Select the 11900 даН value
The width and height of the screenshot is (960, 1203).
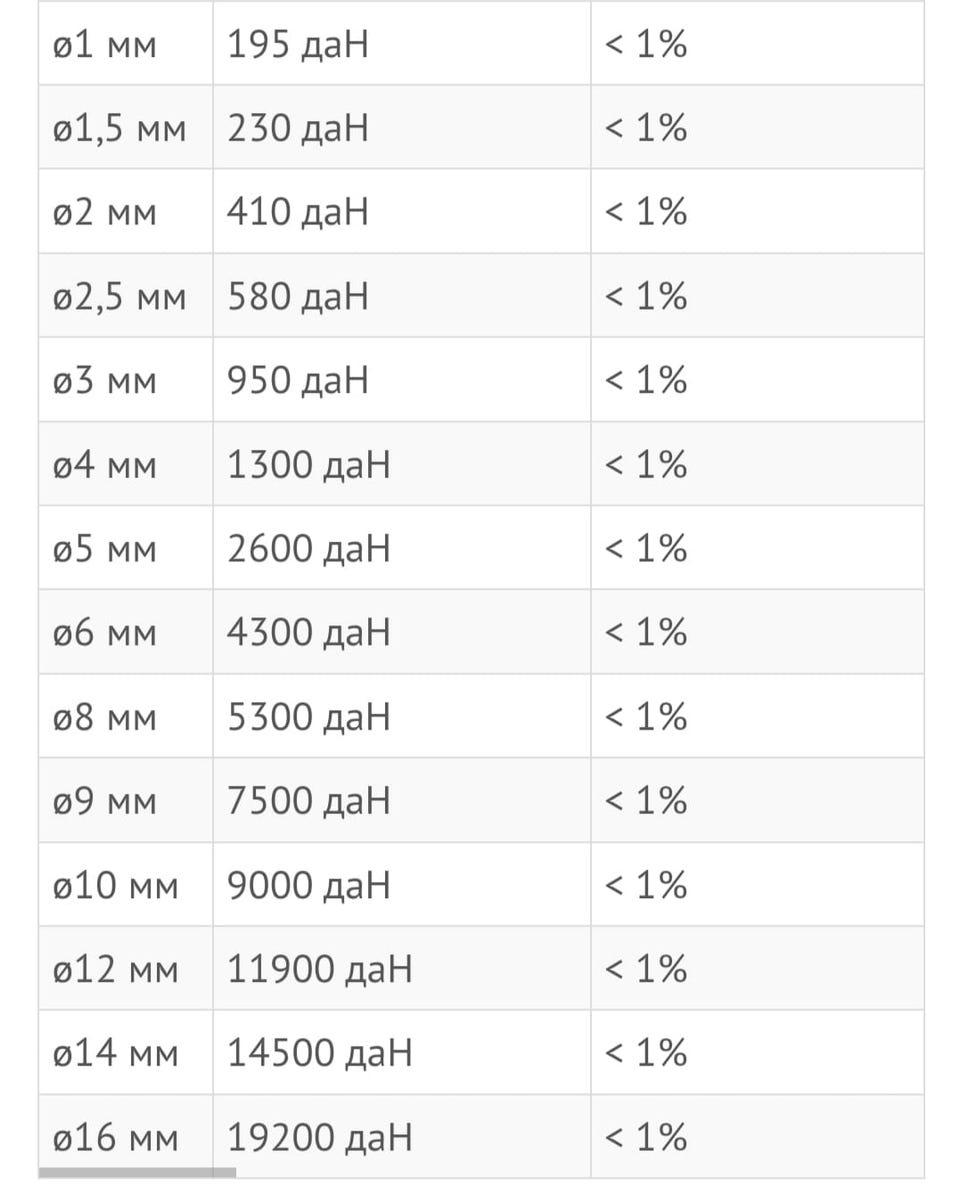[319, 969]
